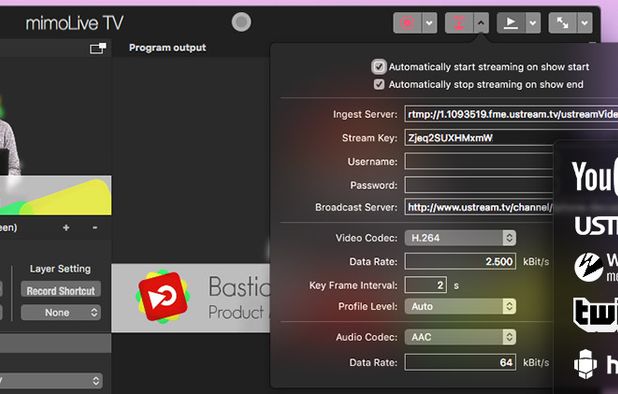Toggle Automatically stop streaming on show end
618x394 pixels.
[379, 84]
